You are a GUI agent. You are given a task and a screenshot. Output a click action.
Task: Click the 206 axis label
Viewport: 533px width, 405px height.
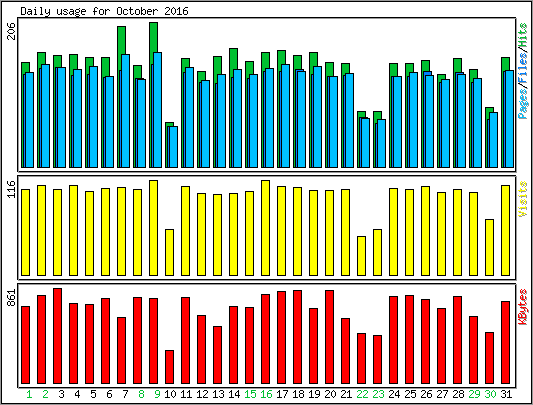12,31
